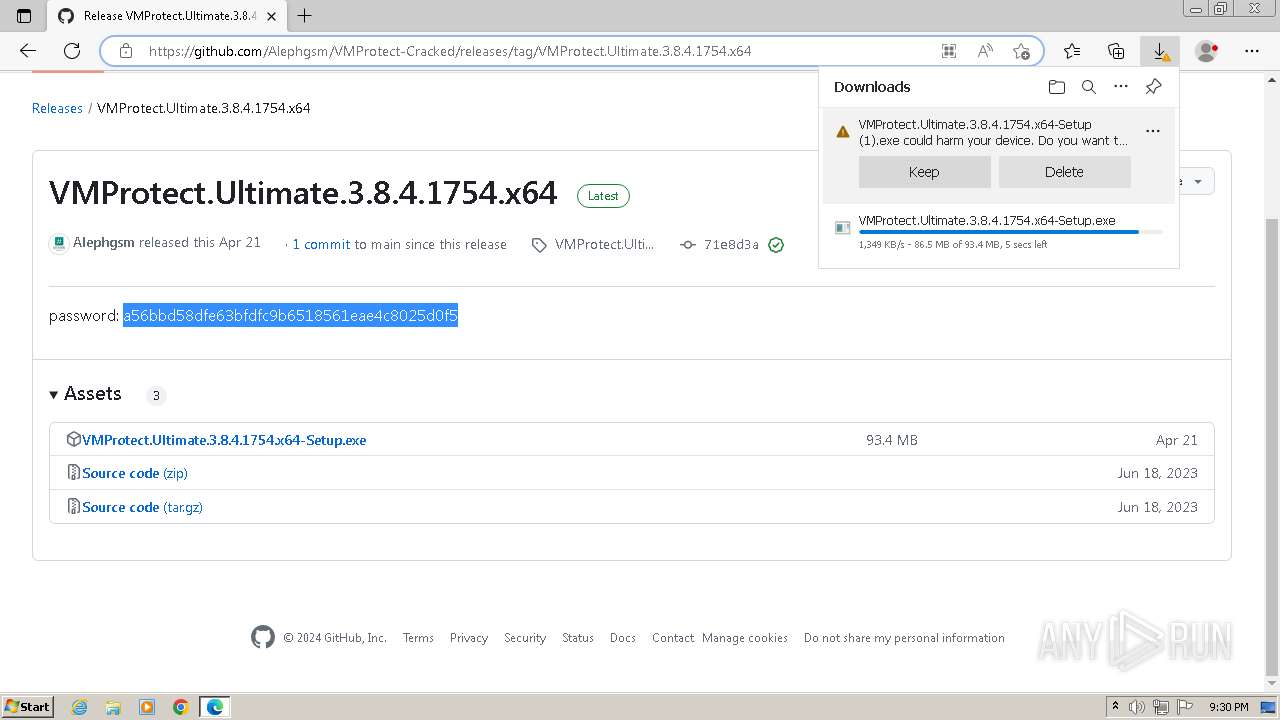Open the downloads folder
The height and width of the screenshot is (720, 1280).
1057,87
